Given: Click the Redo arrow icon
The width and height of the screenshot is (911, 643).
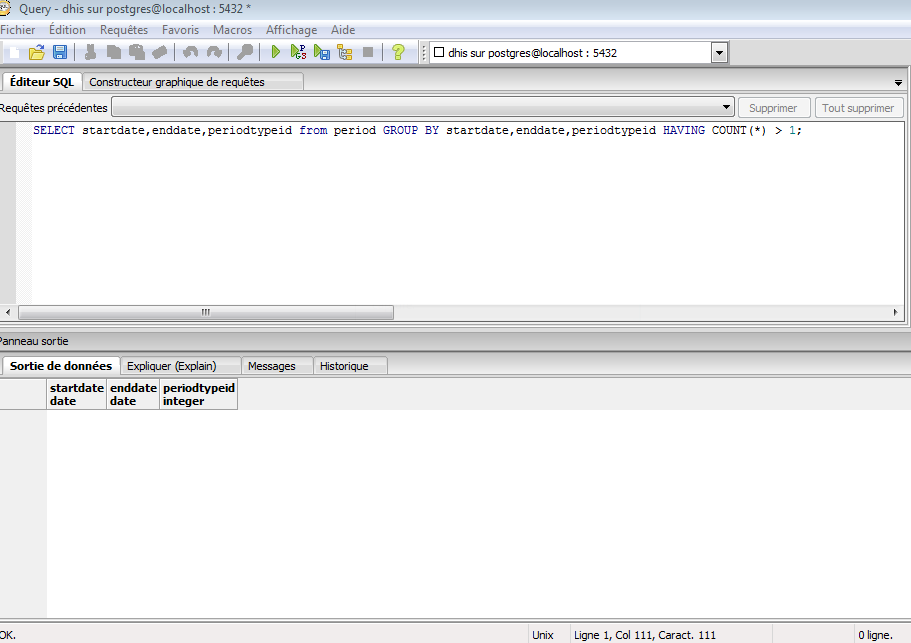Looking at the screenshot, I should 214,52.
